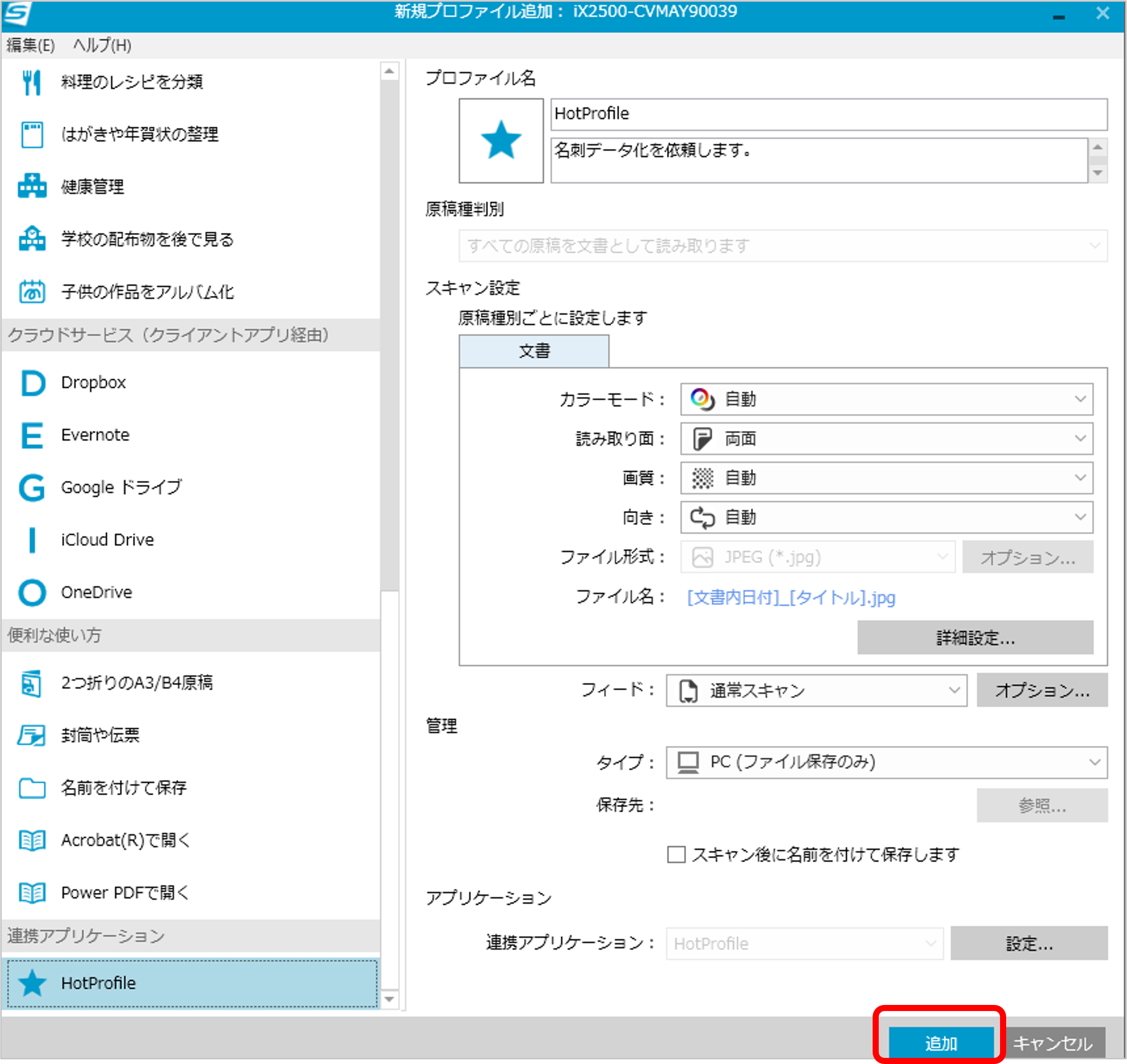Select the Dropbox profile icon

coord(32,383)
